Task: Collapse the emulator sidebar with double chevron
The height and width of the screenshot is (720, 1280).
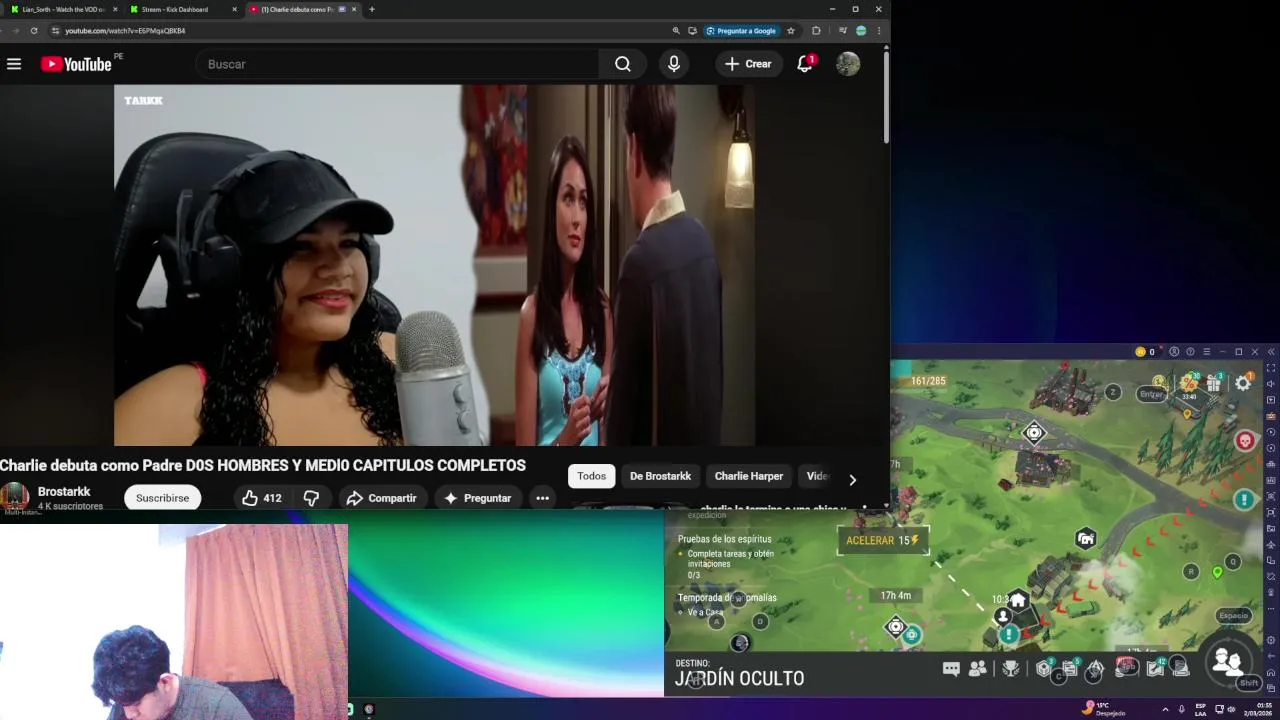Action: point(1271,352)
